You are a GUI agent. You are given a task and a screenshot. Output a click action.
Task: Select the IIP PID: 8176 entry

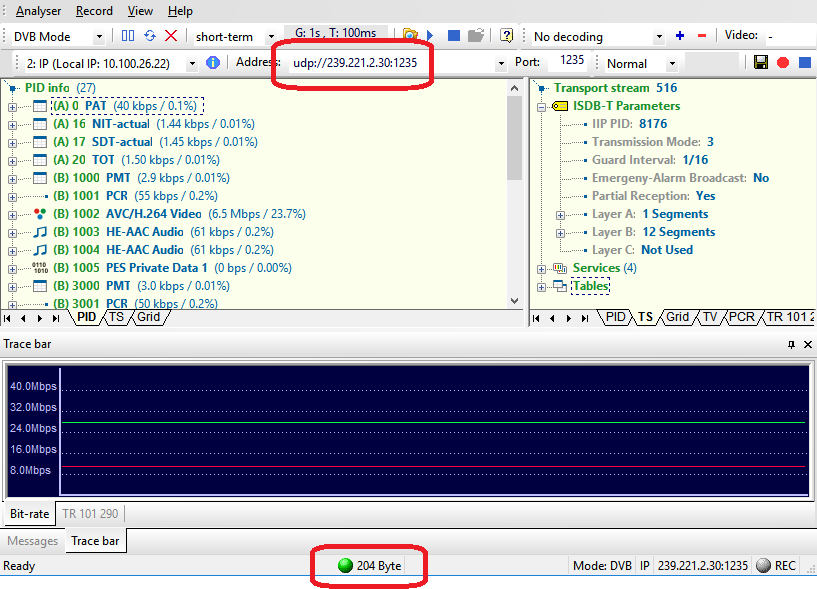[x=629, y=124]
